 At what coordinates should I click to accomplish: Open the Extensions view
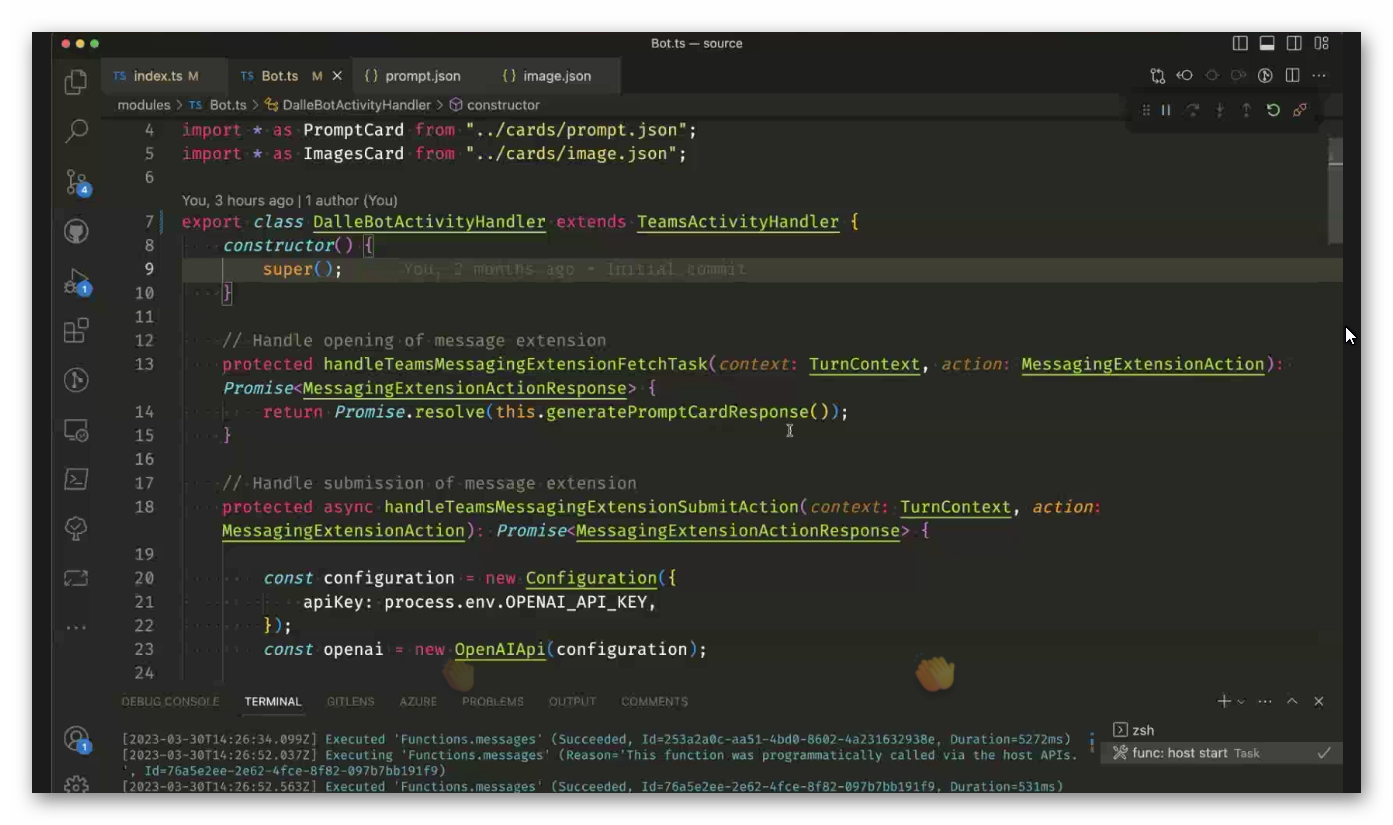pos(76,331)
